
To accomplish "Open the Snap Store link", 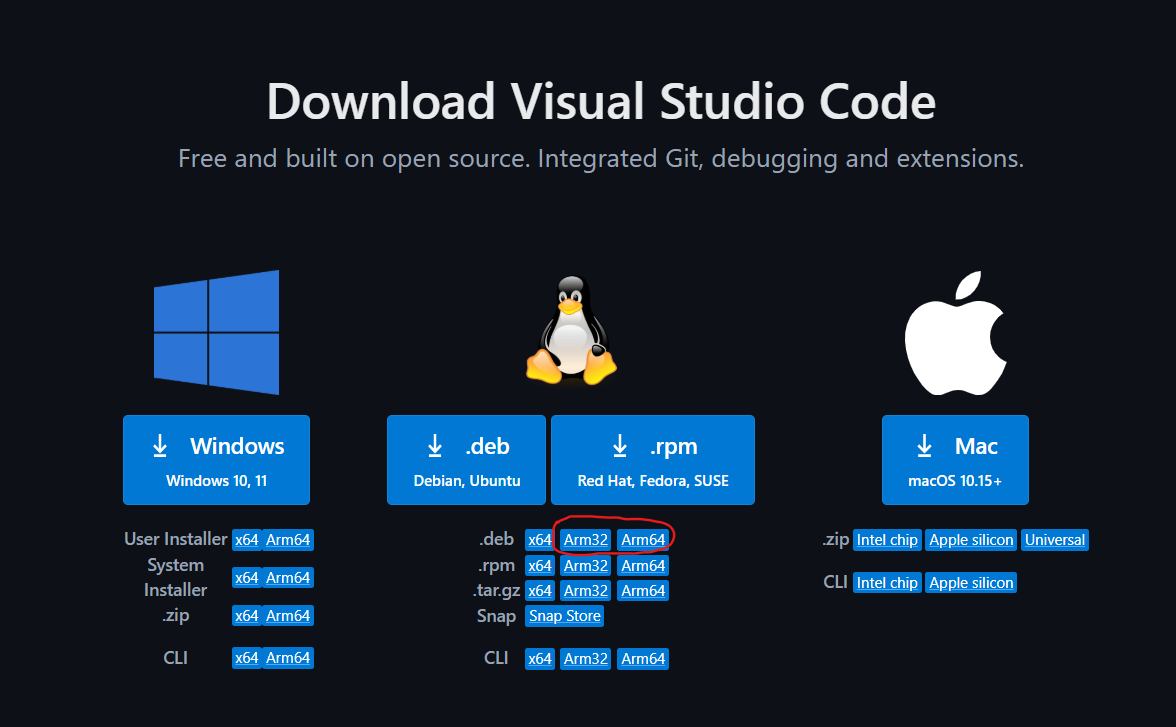I will point(565,616).
